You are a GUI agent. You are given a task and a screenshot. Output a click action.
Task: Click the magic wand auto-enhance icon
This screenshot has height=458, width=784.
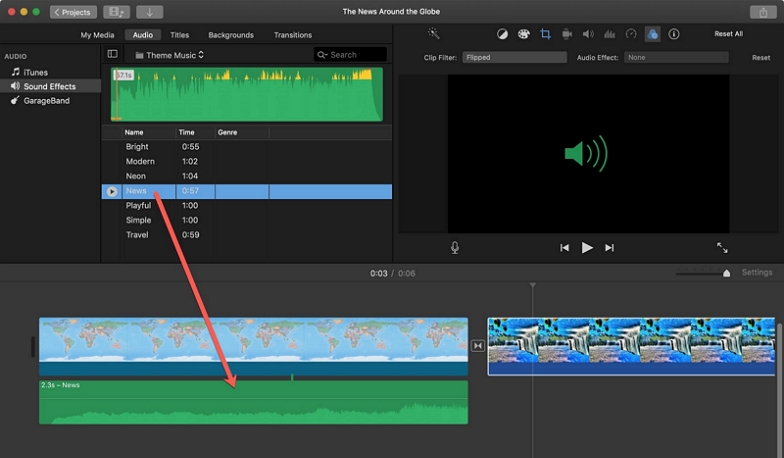click(434, 34)
